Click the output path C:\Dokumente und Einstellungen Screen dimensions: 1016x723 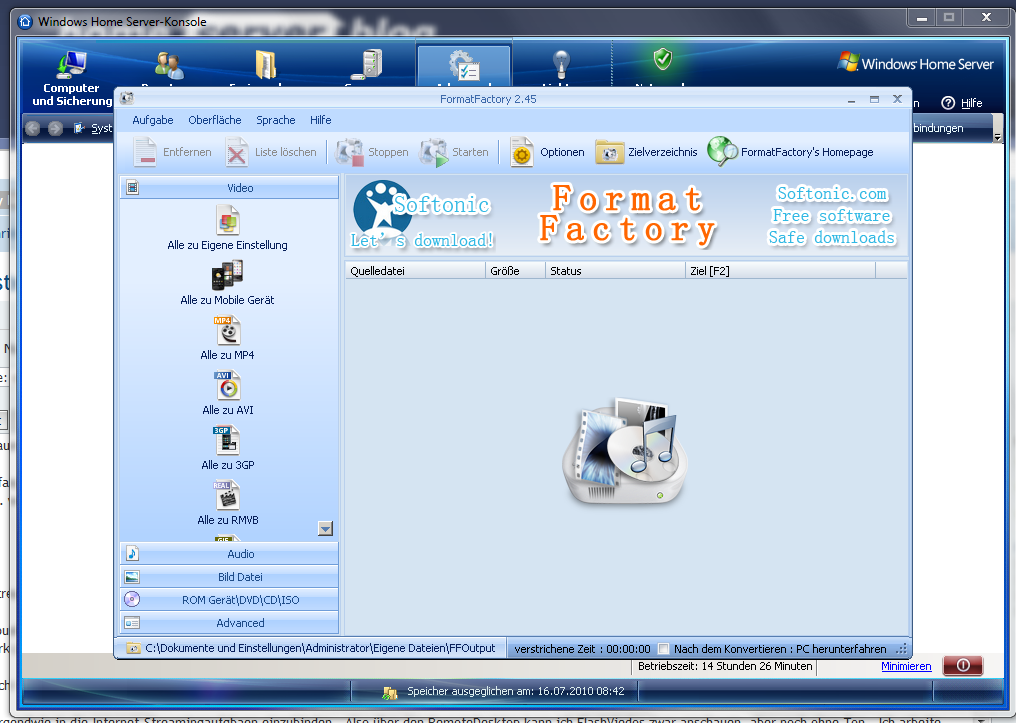(320, 648)
